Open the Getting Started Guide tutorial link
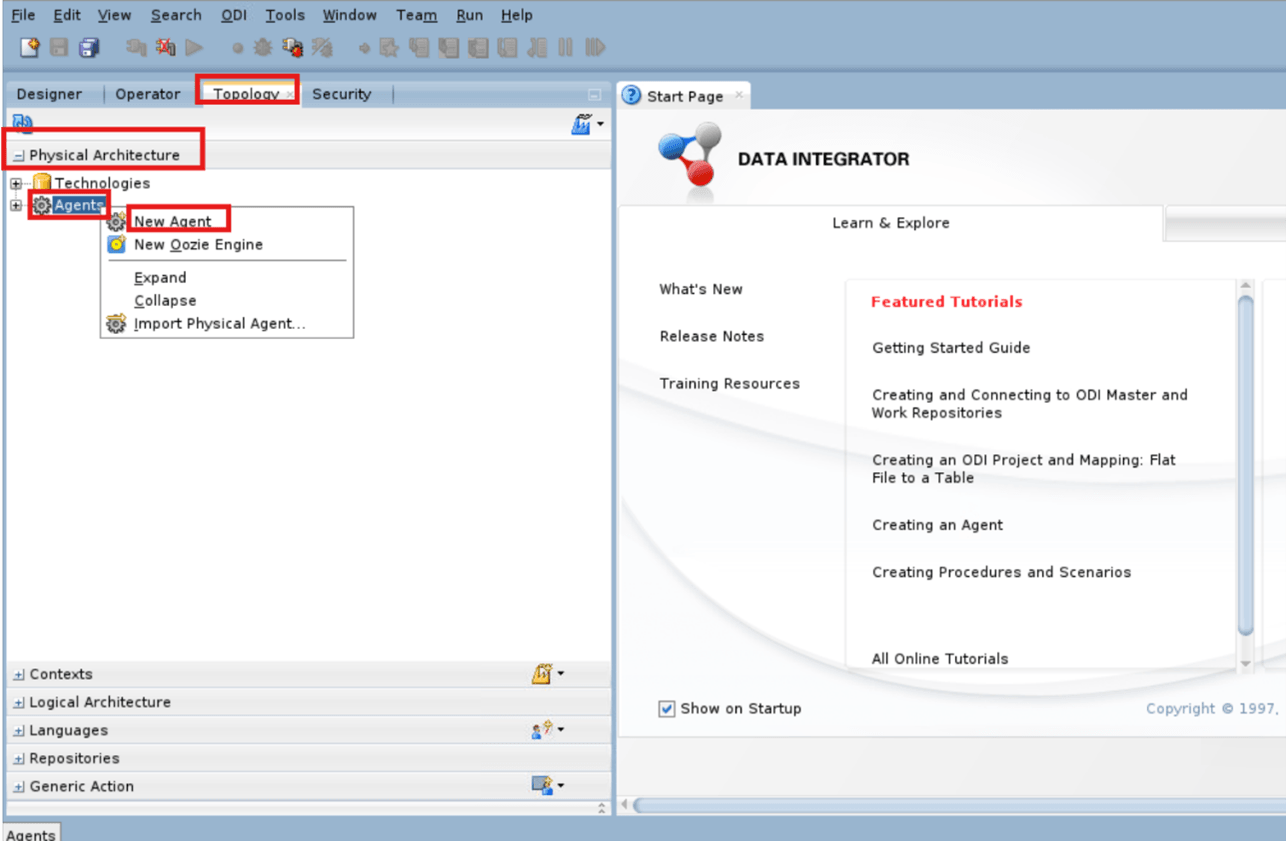The image size is (1286, 841). point(950,347)
